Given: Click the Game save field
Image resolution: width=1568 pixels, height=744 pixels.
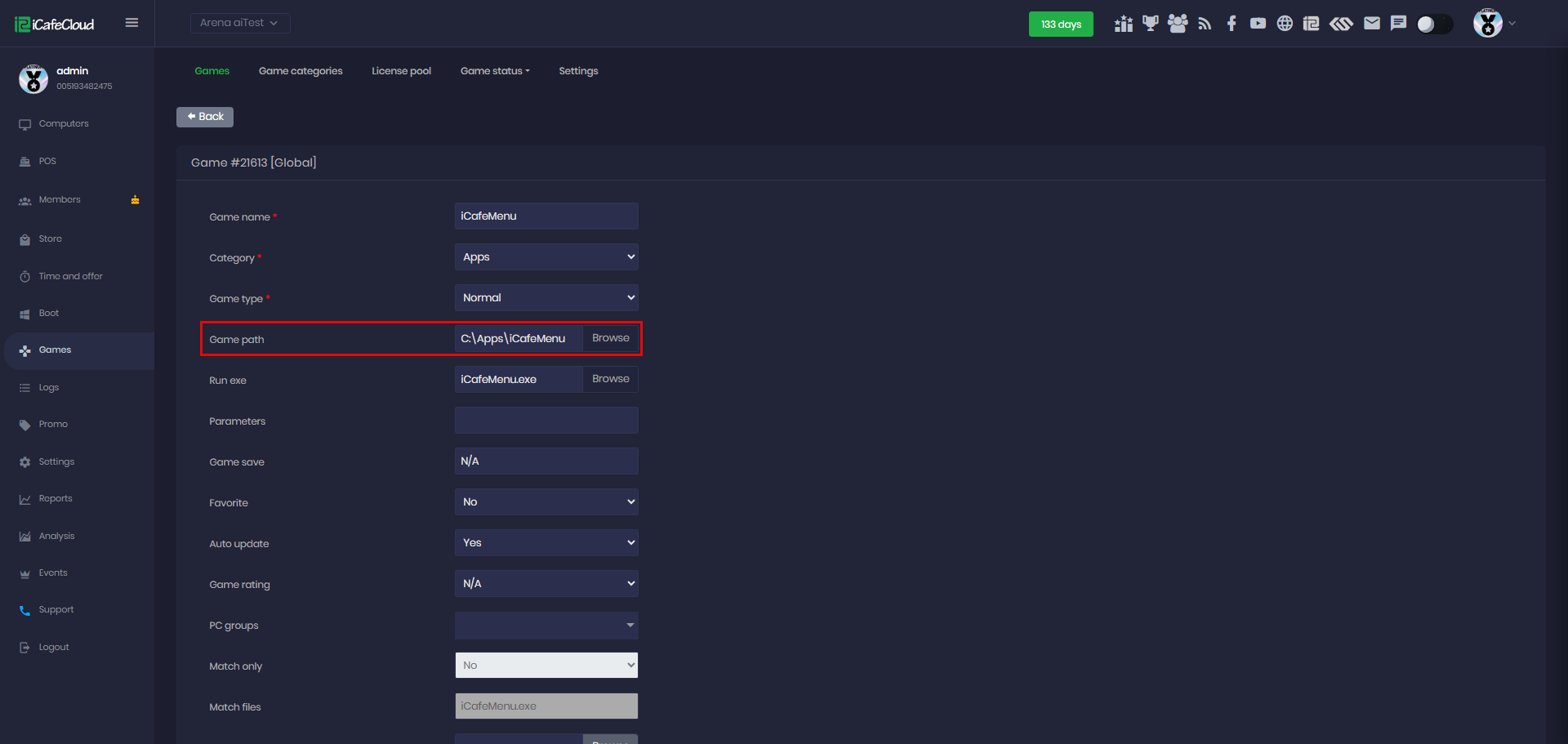Looking at the screenshot, I should click(546, 461).
